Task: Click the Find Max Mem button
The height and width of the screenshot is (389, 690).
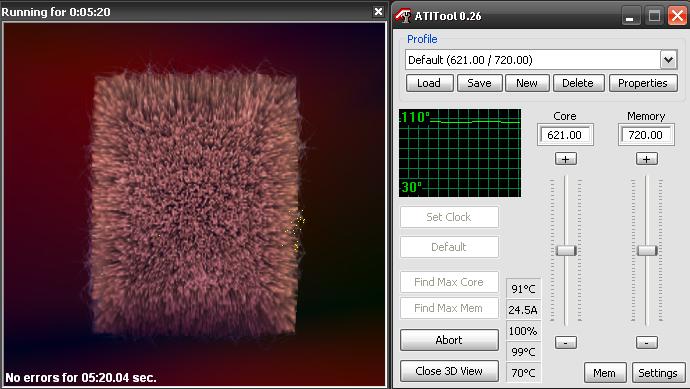Action: [x=449, y=308]
